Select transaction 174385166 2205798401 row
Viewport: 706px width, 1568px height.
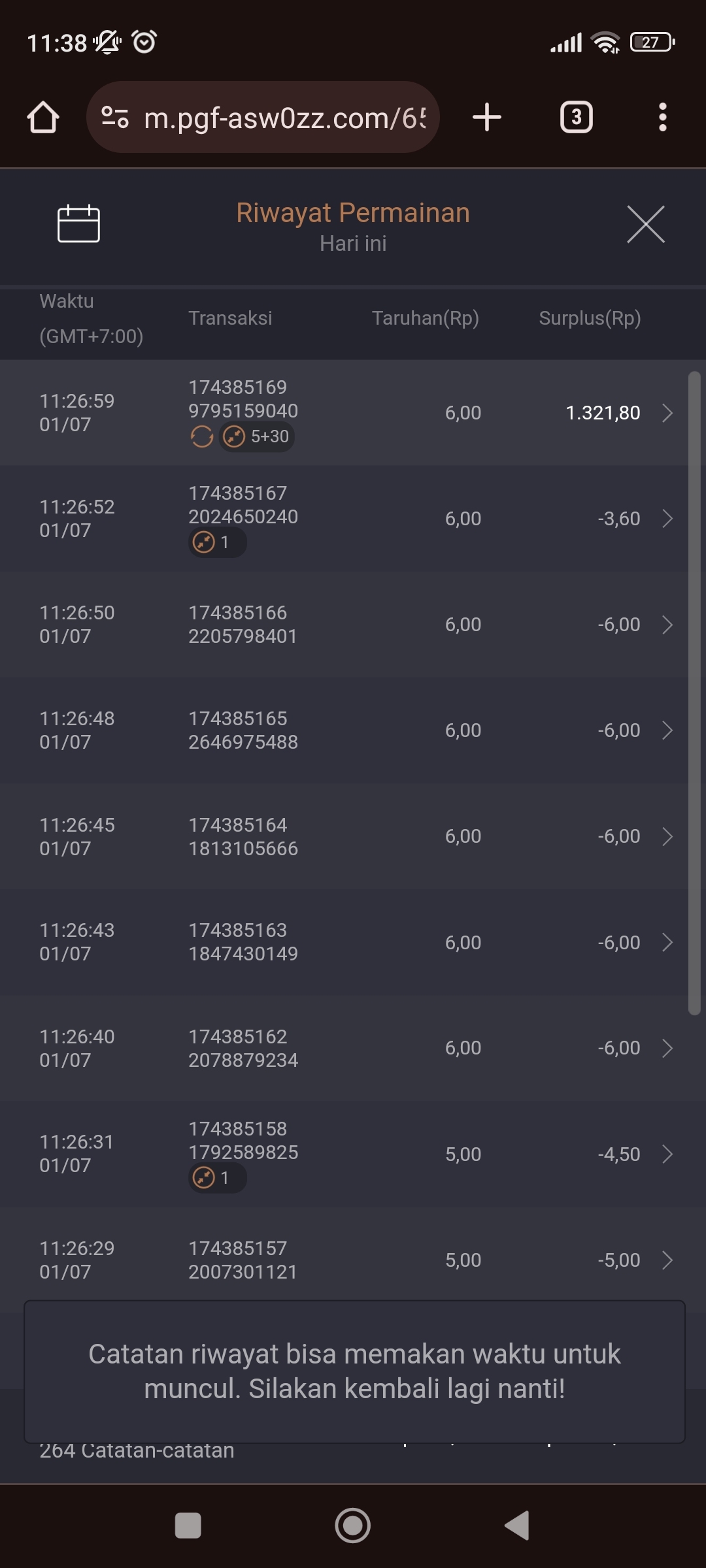(243, 625)
